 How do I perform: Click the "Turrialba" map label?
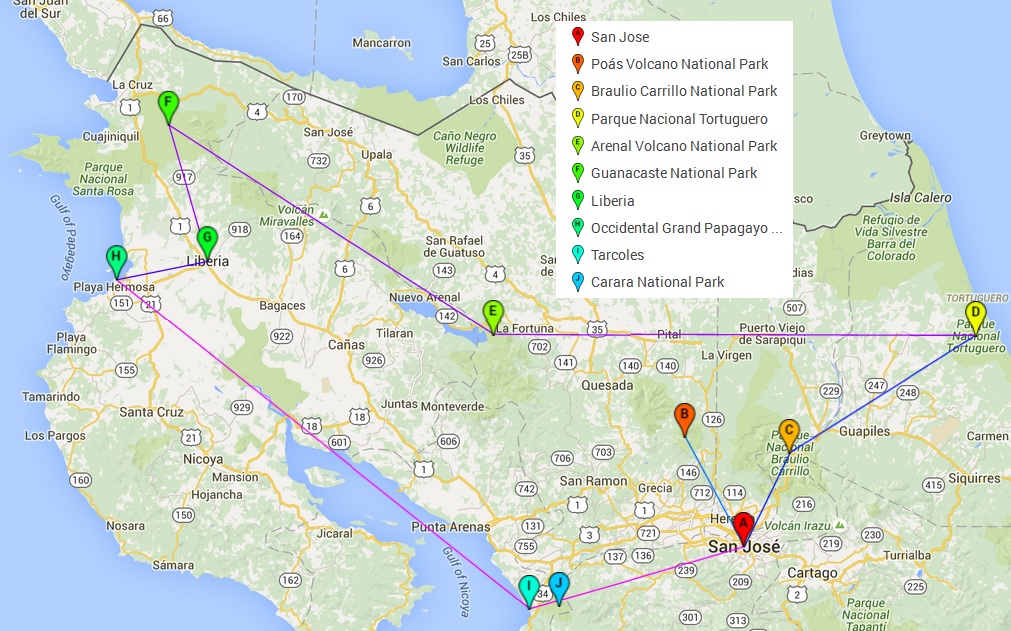point(907,555)
